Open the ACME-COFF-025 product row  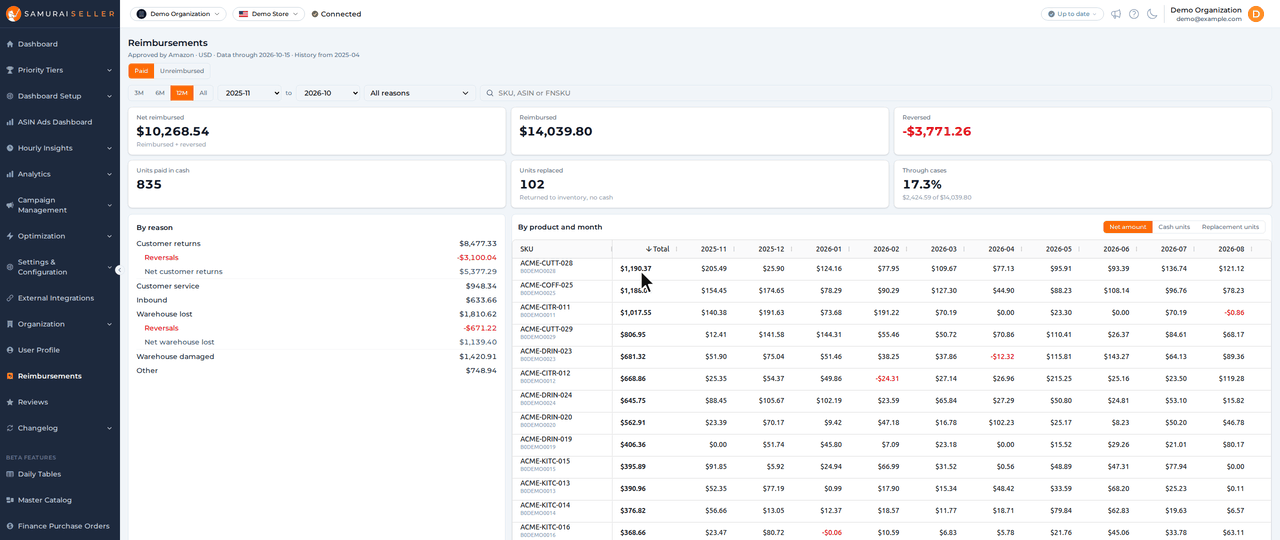[x=892, y=290]
